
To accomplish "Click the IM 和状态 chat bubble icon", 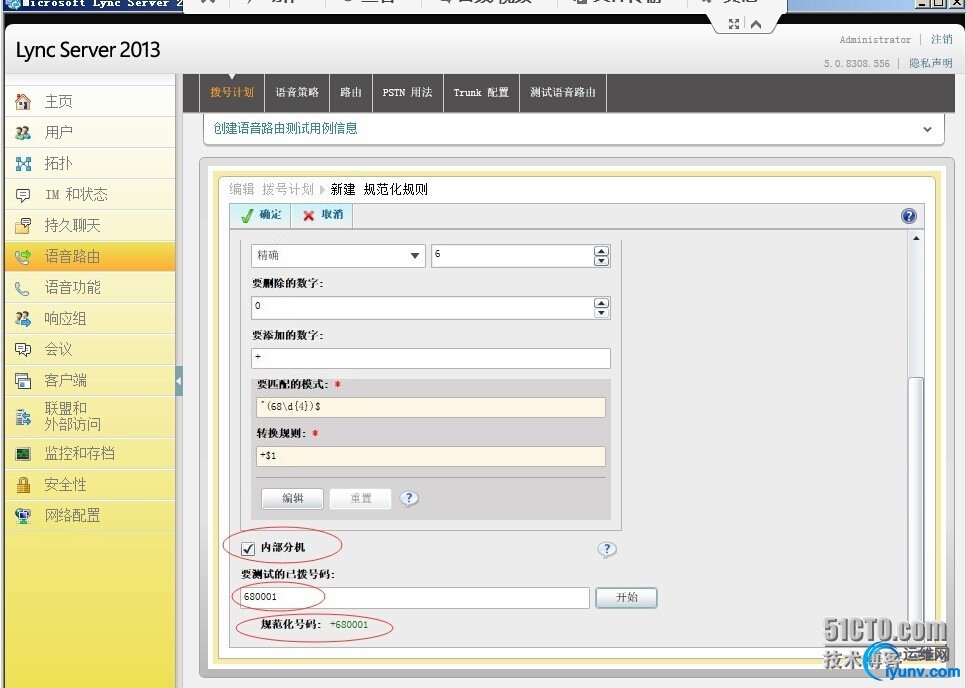I will (23, 195).
